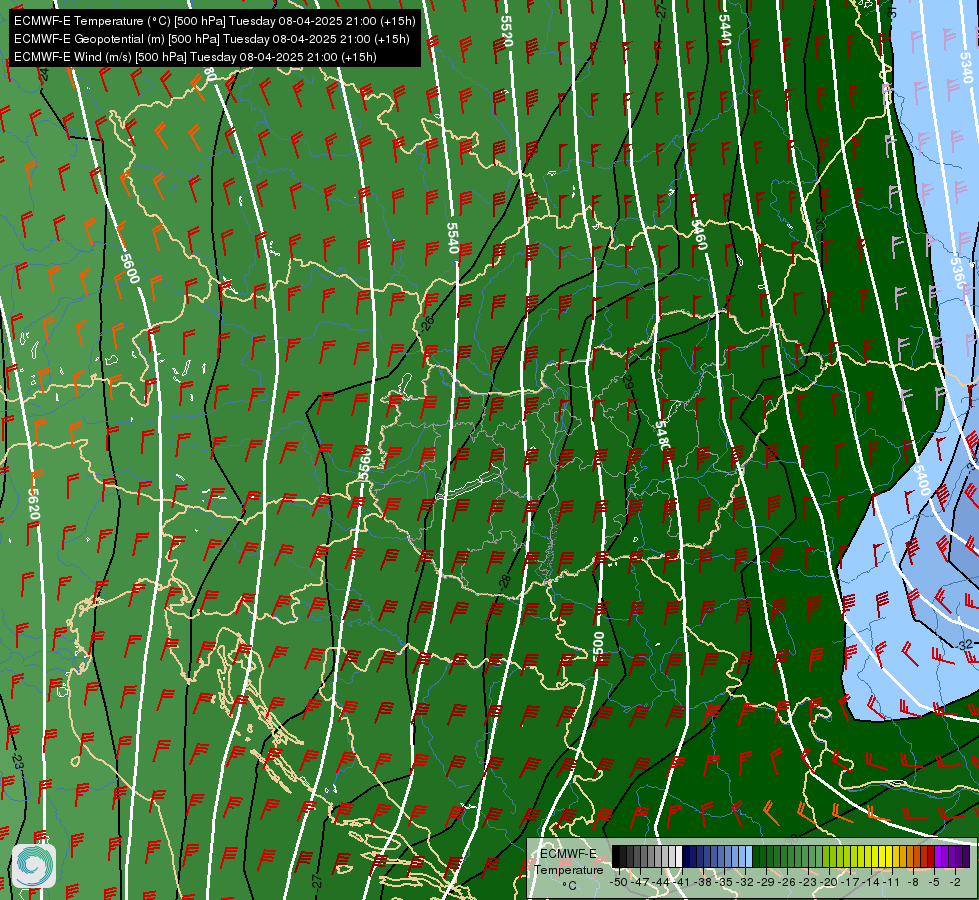Click the -28 isotherm label on the map

(x=505, y=581)
